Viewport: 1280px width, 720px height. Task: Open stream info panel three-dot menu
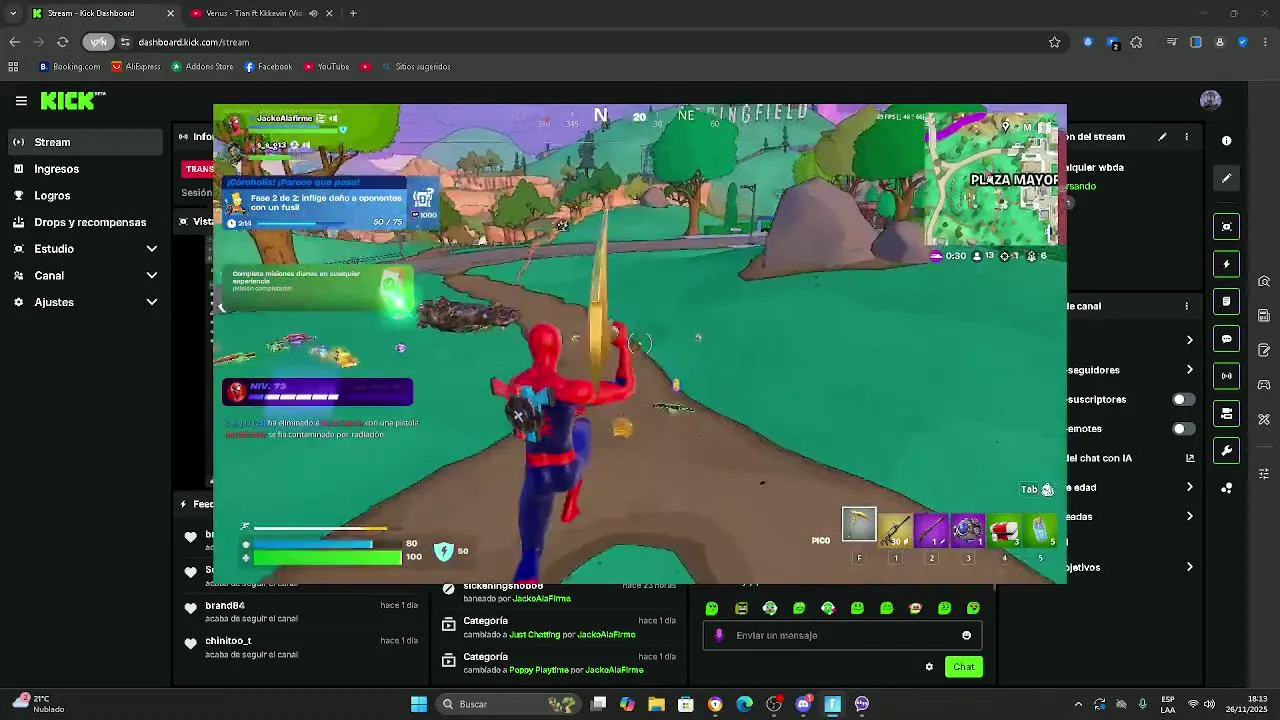(1187, 137)
